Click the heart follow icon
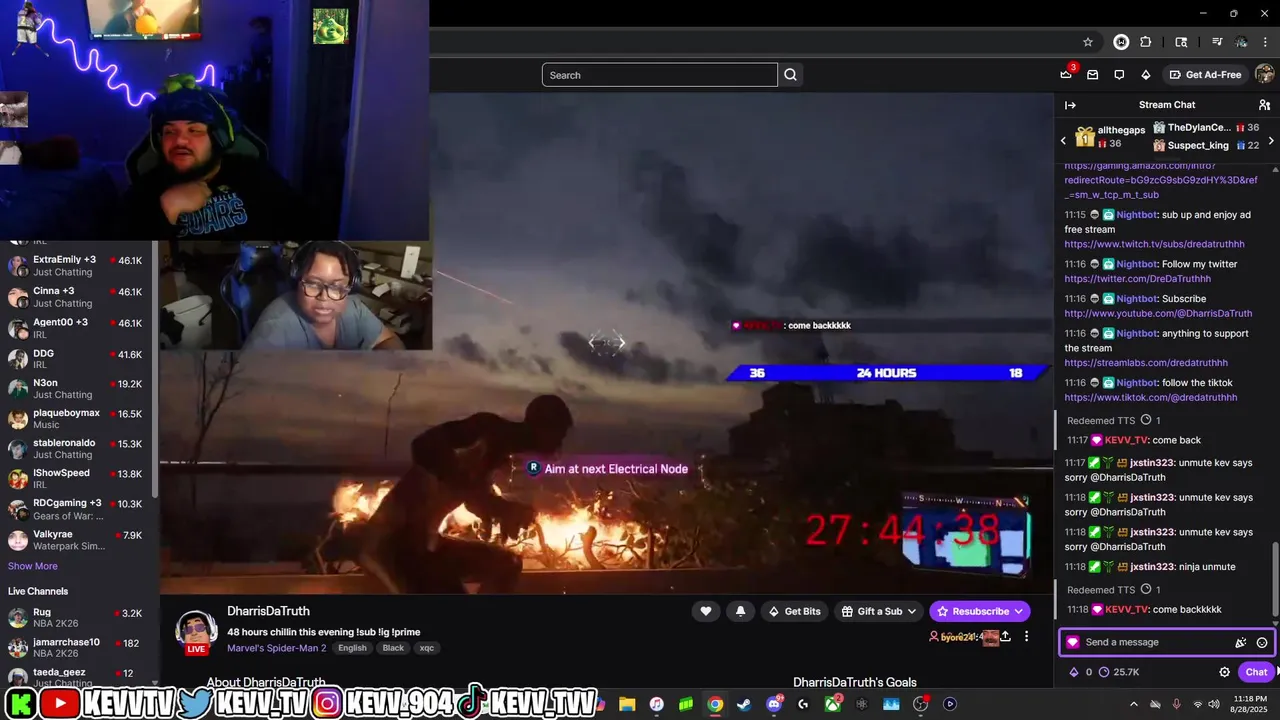The width and height of the screenshot is (1280, 720). coord(706,611)
